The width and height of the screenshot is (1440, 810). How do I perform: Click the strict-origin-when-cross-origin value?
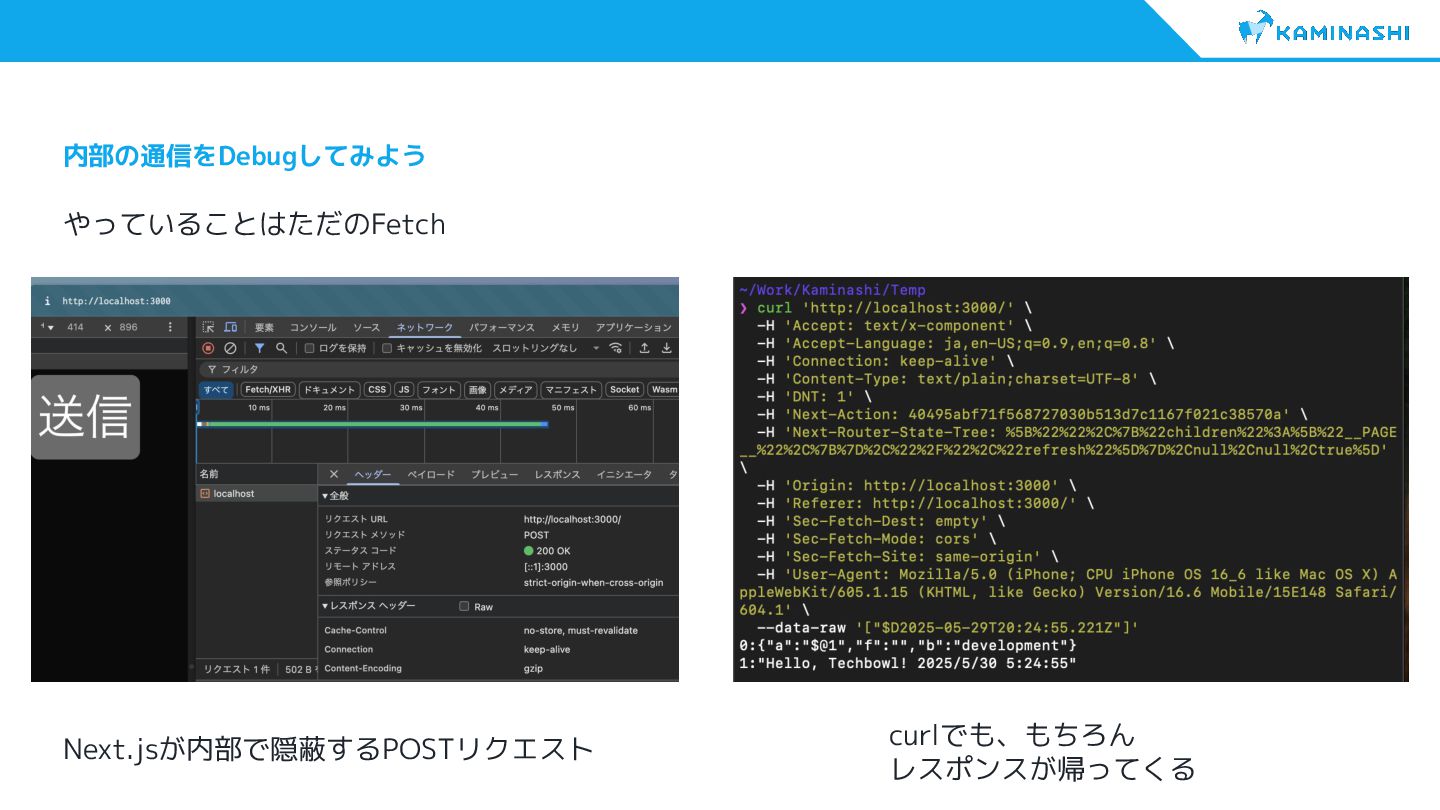click(593, 582)
